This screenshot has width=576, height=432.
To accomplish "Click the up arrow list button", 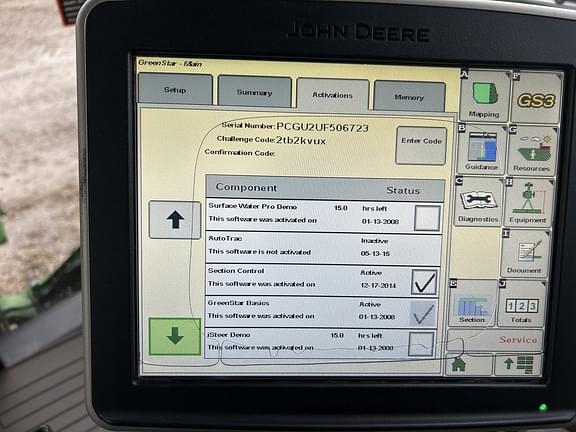I will pos(175,220).
